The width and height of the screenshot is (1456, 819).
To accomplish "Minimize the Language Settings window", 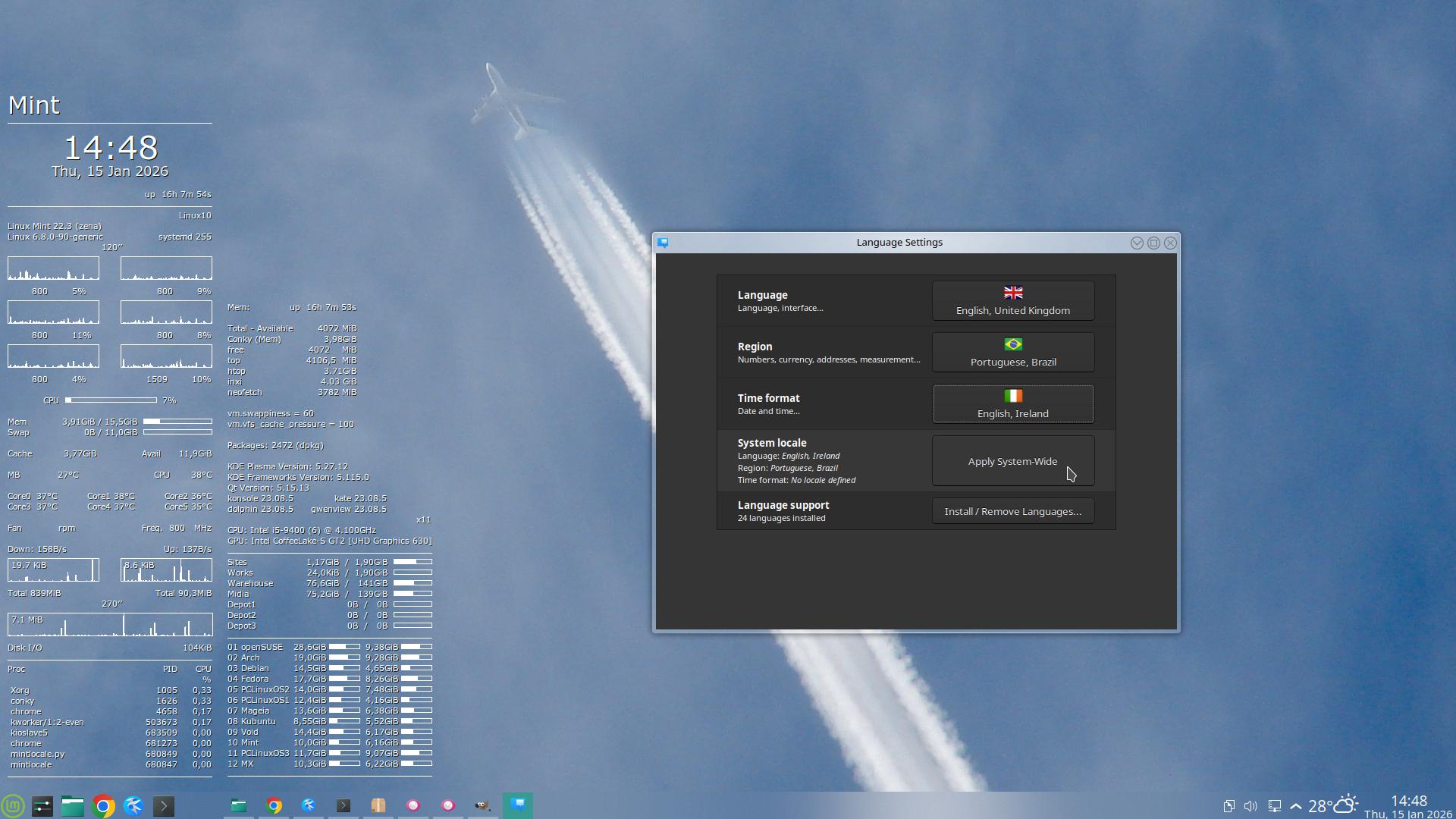I will pyautogui.click(x=1136, y=243).
